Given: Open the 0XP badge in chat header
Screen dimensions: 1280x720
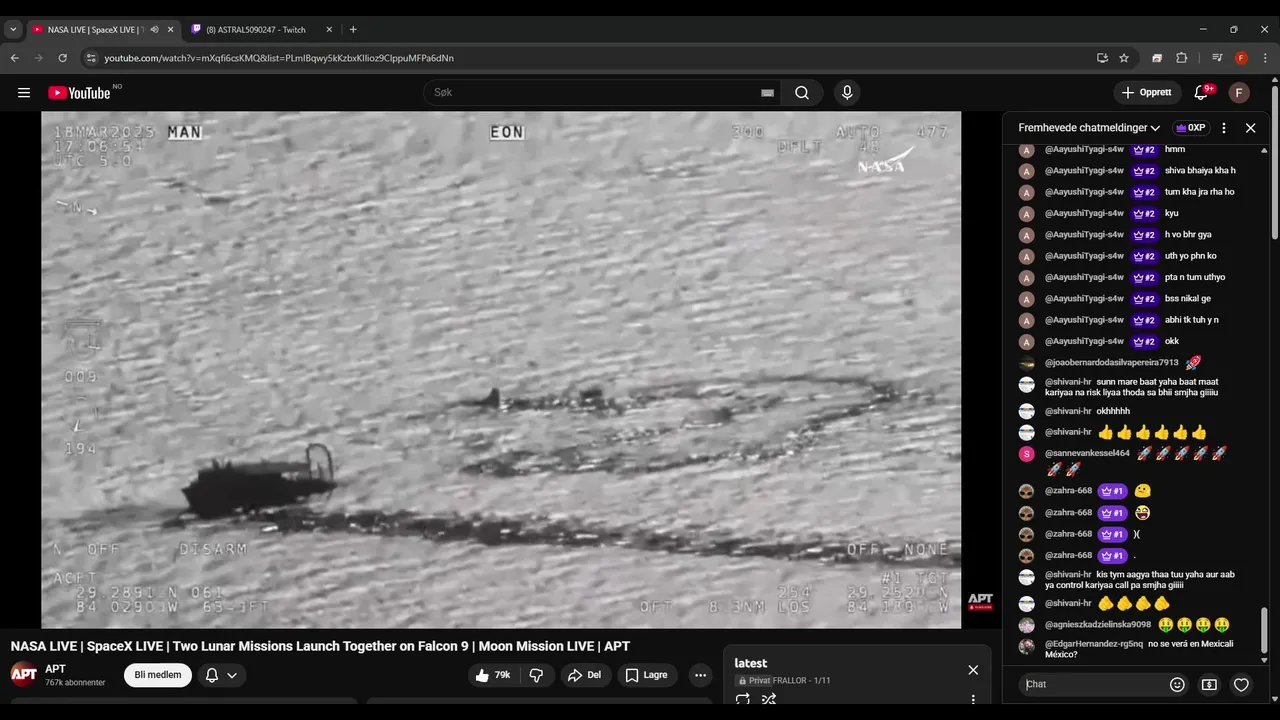Looking at the screenshot, I should (1191, 128).
